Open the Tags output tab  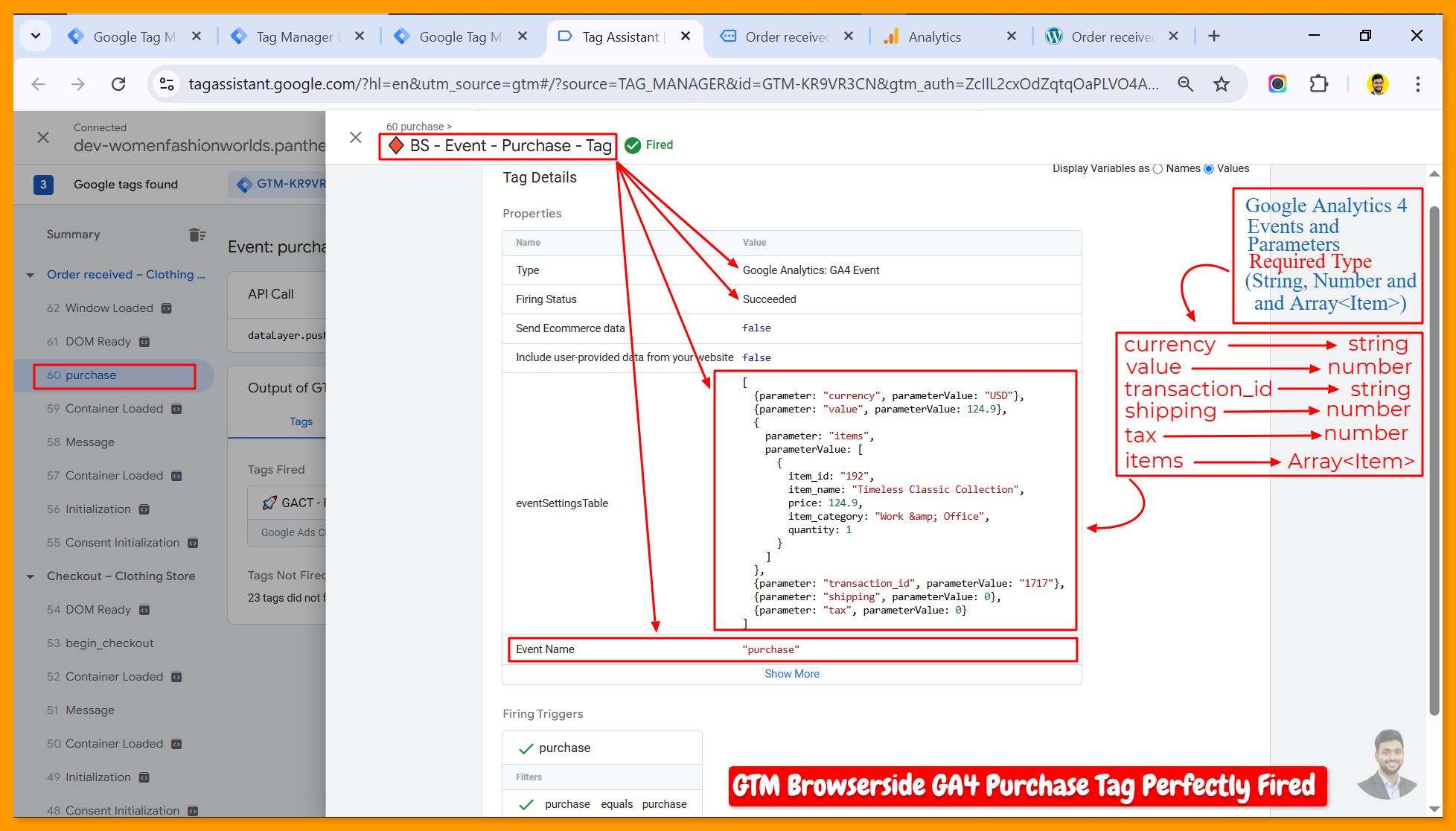[301, 421]
